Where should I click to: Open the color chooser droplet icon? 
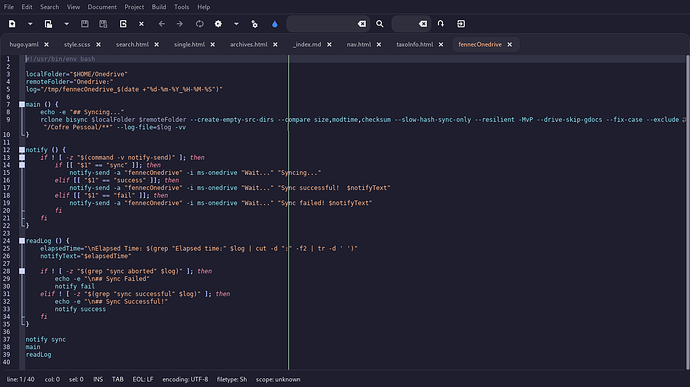[x=275, y=24]
